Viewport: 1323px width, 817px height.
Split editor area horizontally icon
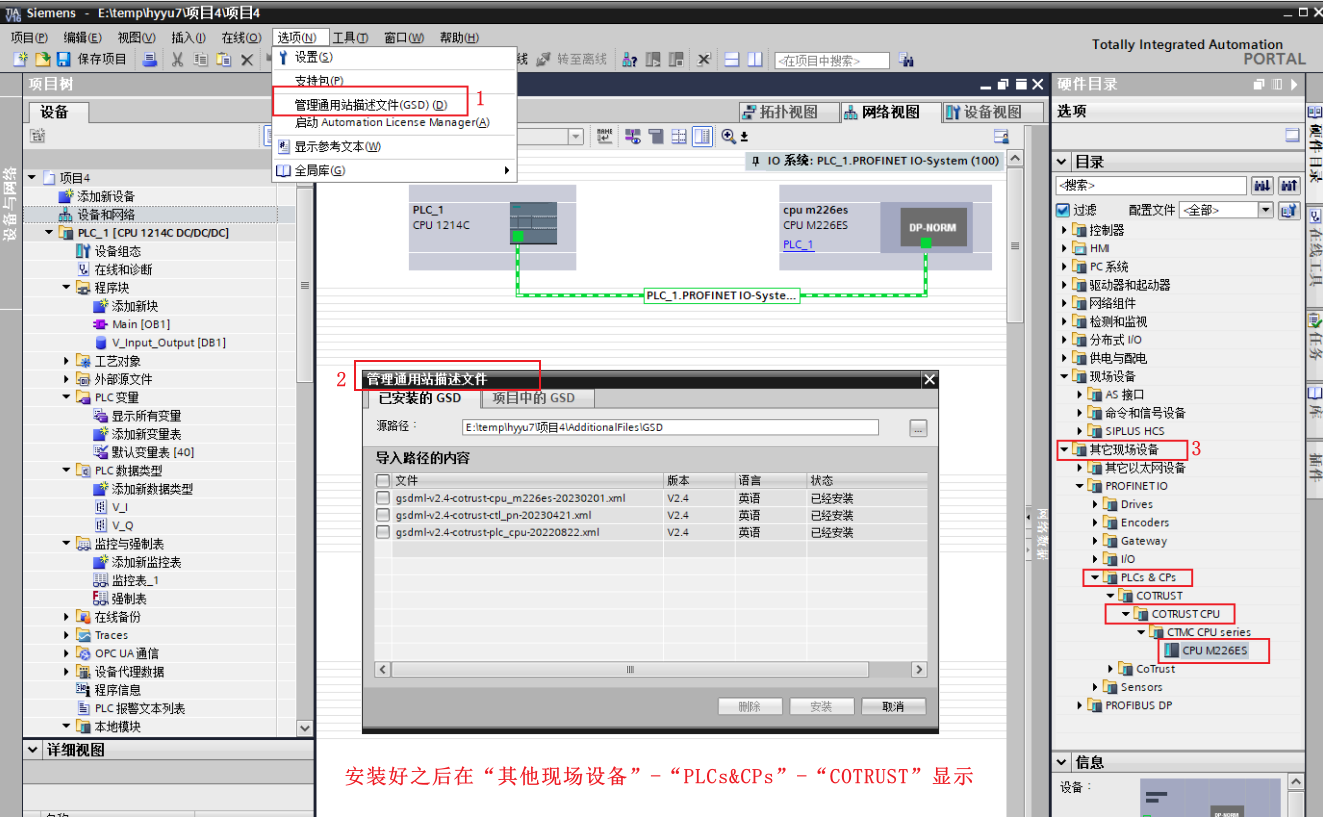click(732, 59)
